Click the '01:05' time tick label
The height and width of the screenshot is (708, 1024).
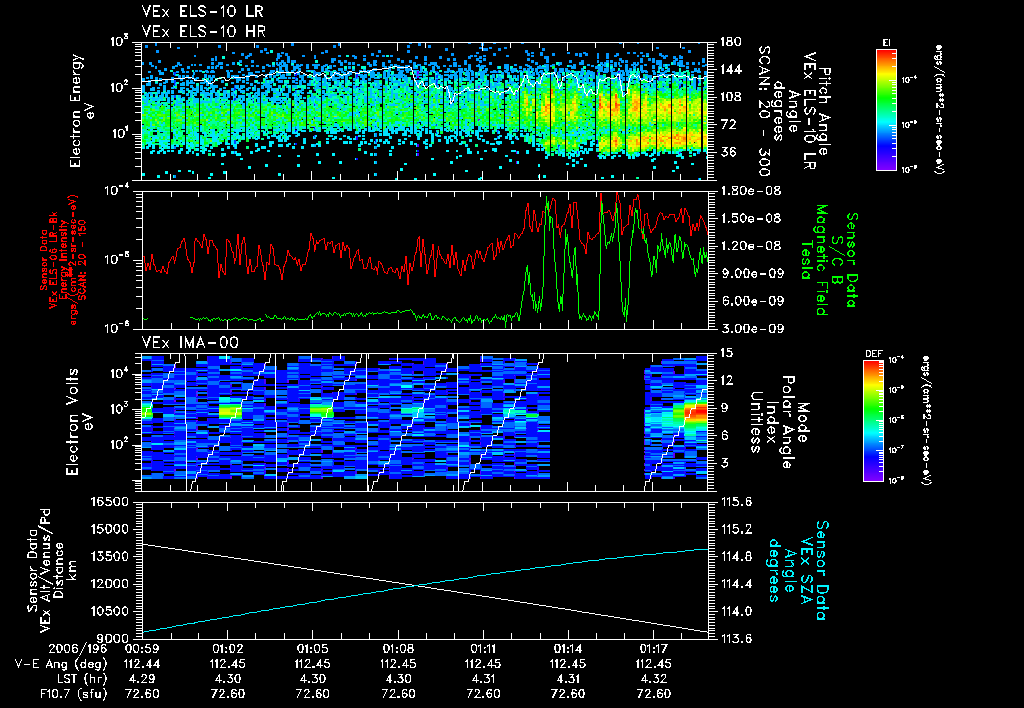pyautogui.click(x=312, y=649)
